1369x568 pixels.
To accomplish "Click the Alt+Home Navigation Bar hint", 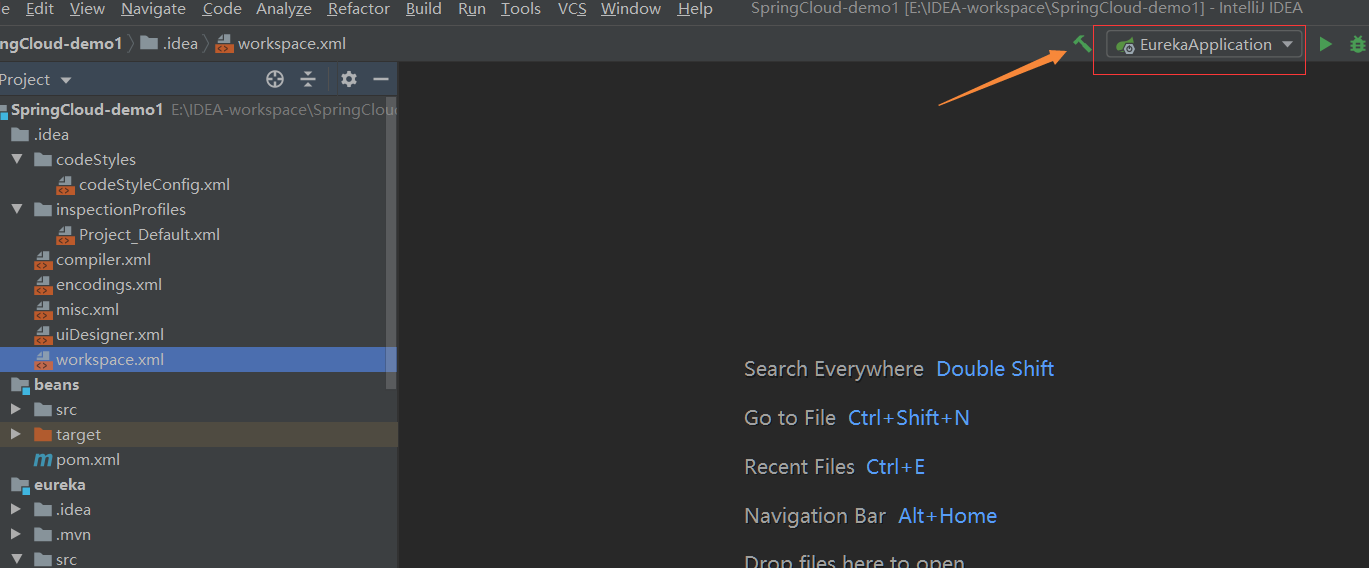I will pyautogui.click(x=948, y=516).
